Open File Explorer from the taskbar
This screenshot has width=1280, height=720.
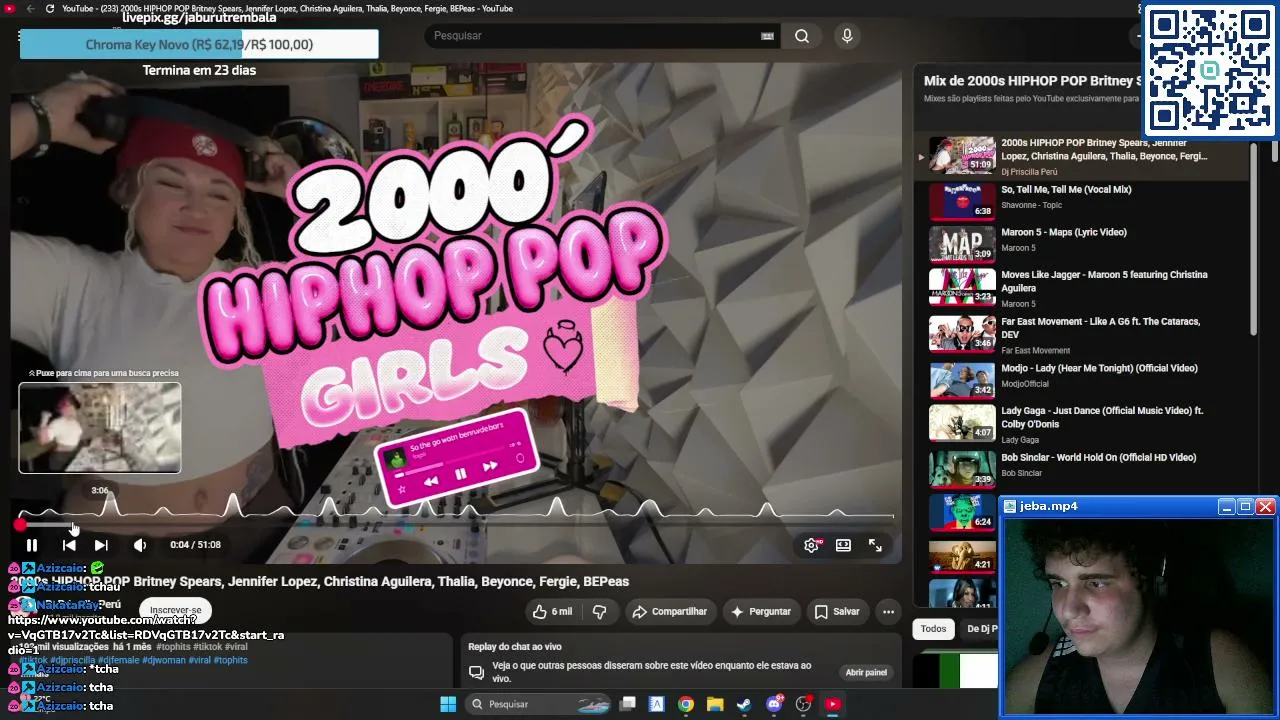click(714, 704)
